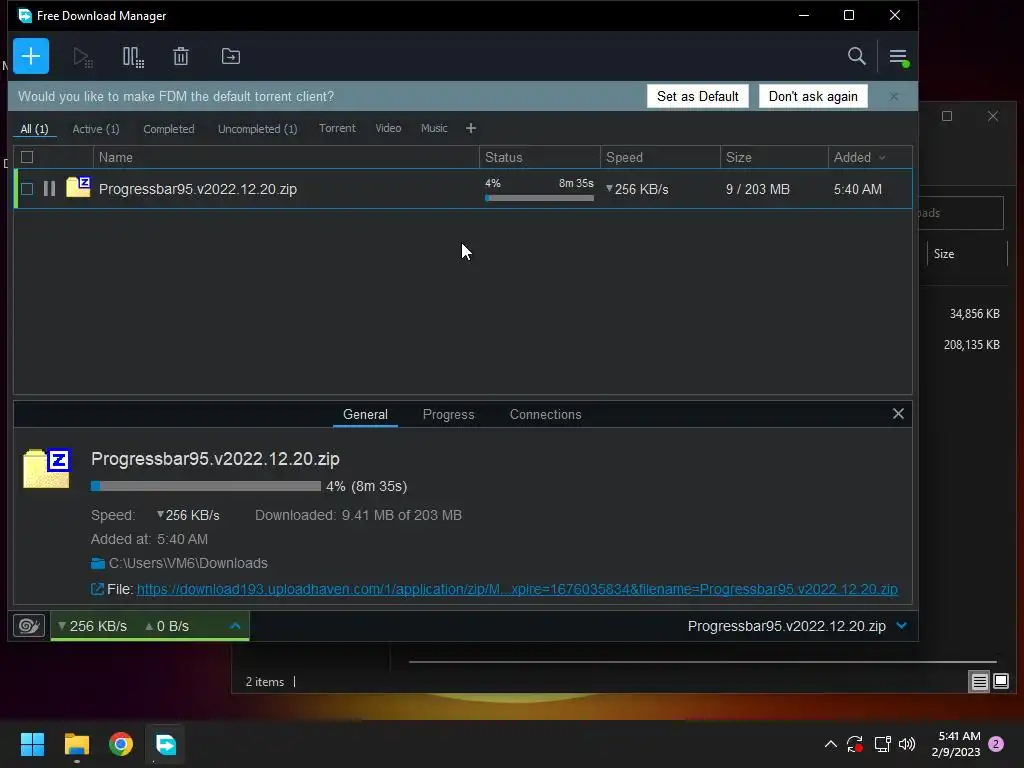The width and height of the screenshot is (1024, 768).
Task: Open the General details tab
Action: click(x=365, y=414)
